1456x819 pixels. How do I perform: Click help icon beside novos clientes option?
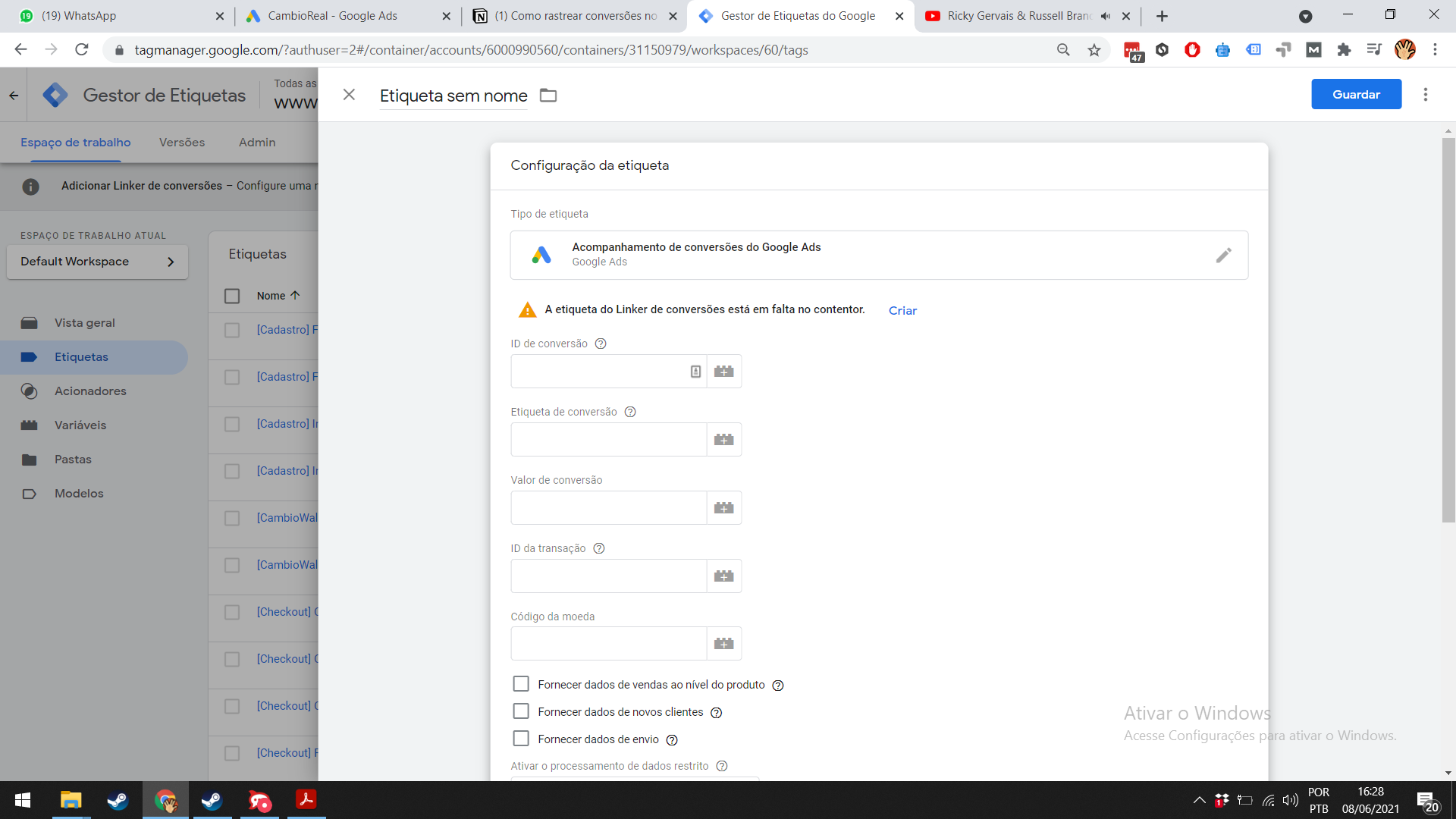[717, 713]
